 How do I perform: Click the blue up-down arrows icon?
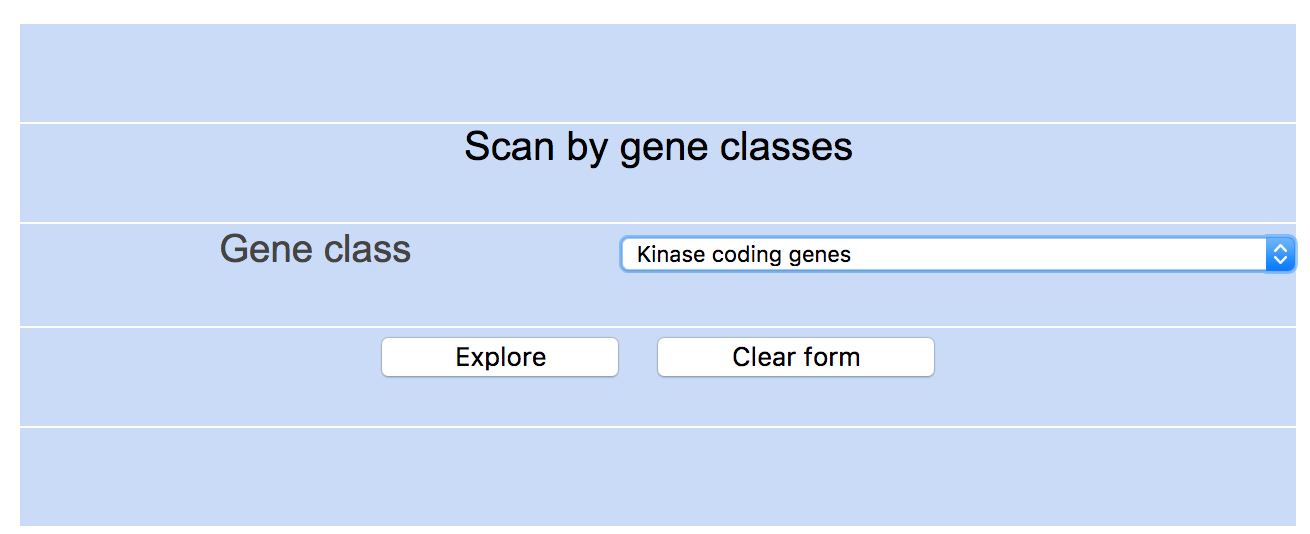pyautogui.click(x=1280, y=254)
